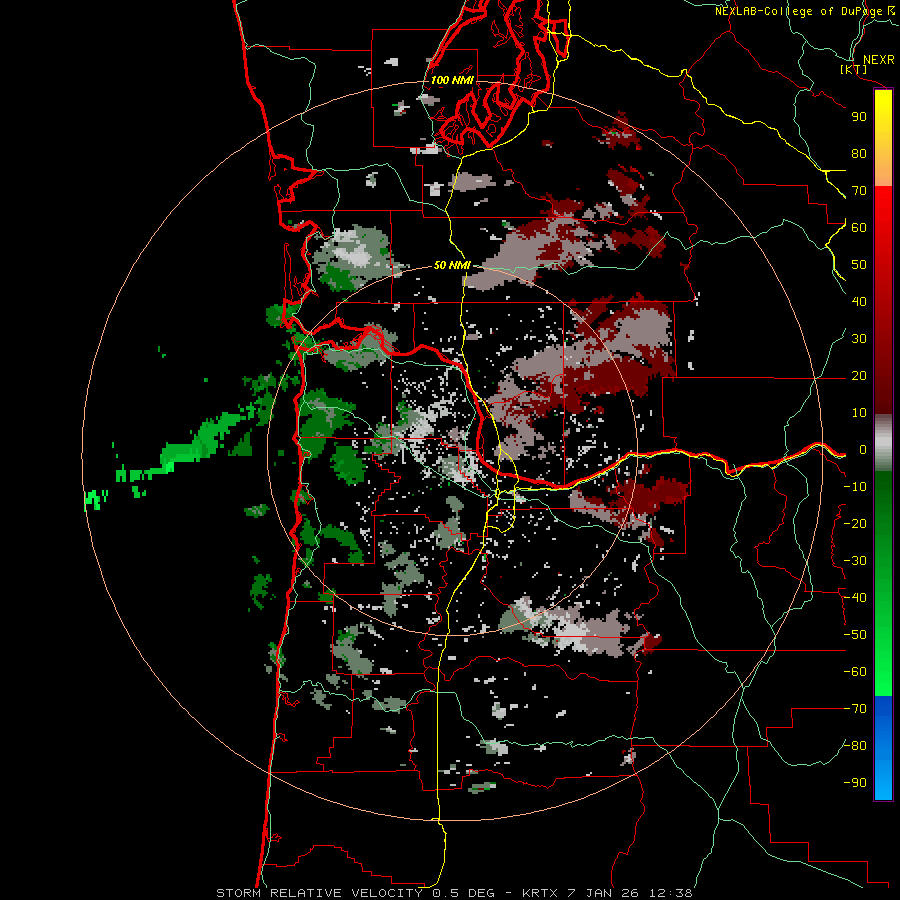The width and height of the screenshot is (900, 900).
Task: Click the Storm Relative Velocity product title
Action: coord(319,893)
